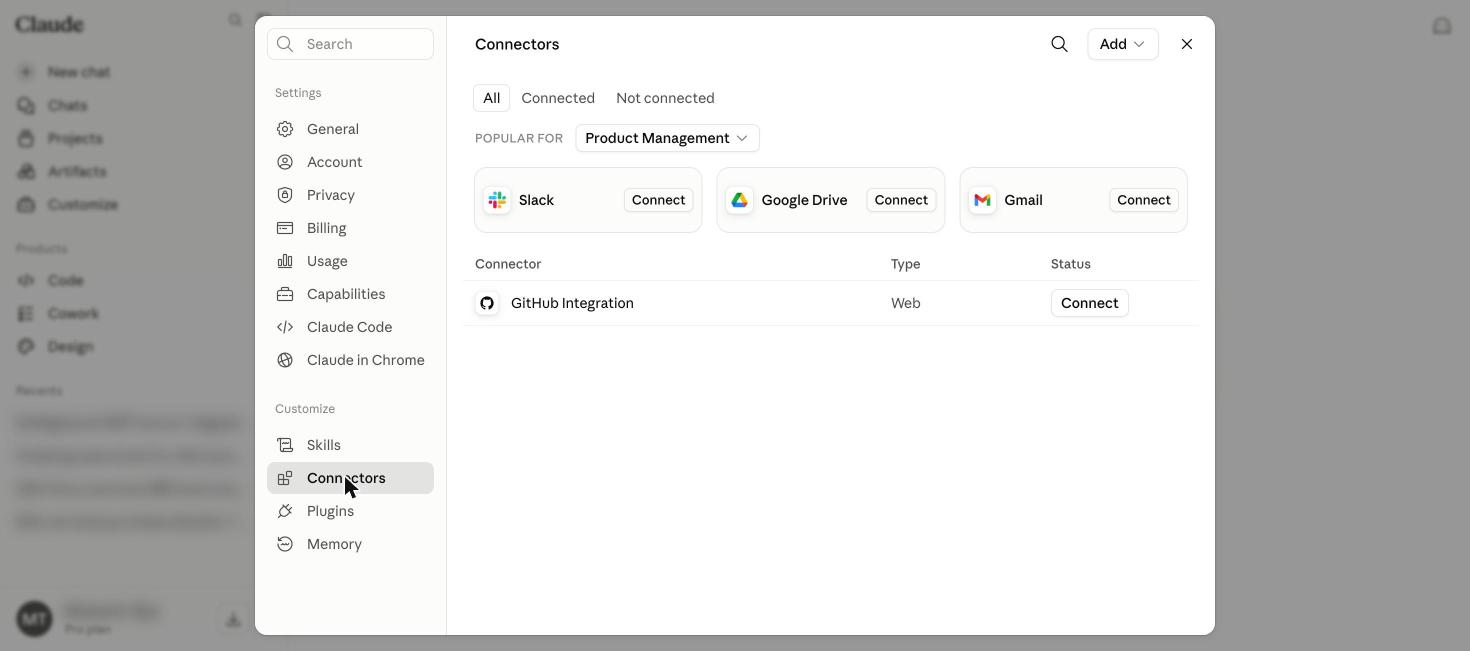1470x651 pixels.
Task: Click the Gmail logo icon
Action: pos(982,200)
